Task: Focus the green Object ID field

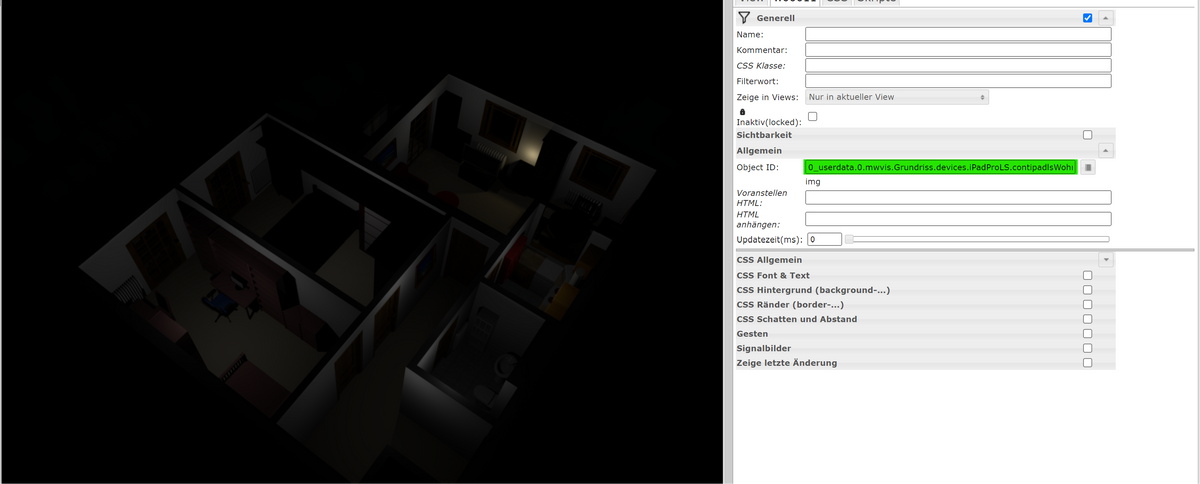Action: click(940, 167)
